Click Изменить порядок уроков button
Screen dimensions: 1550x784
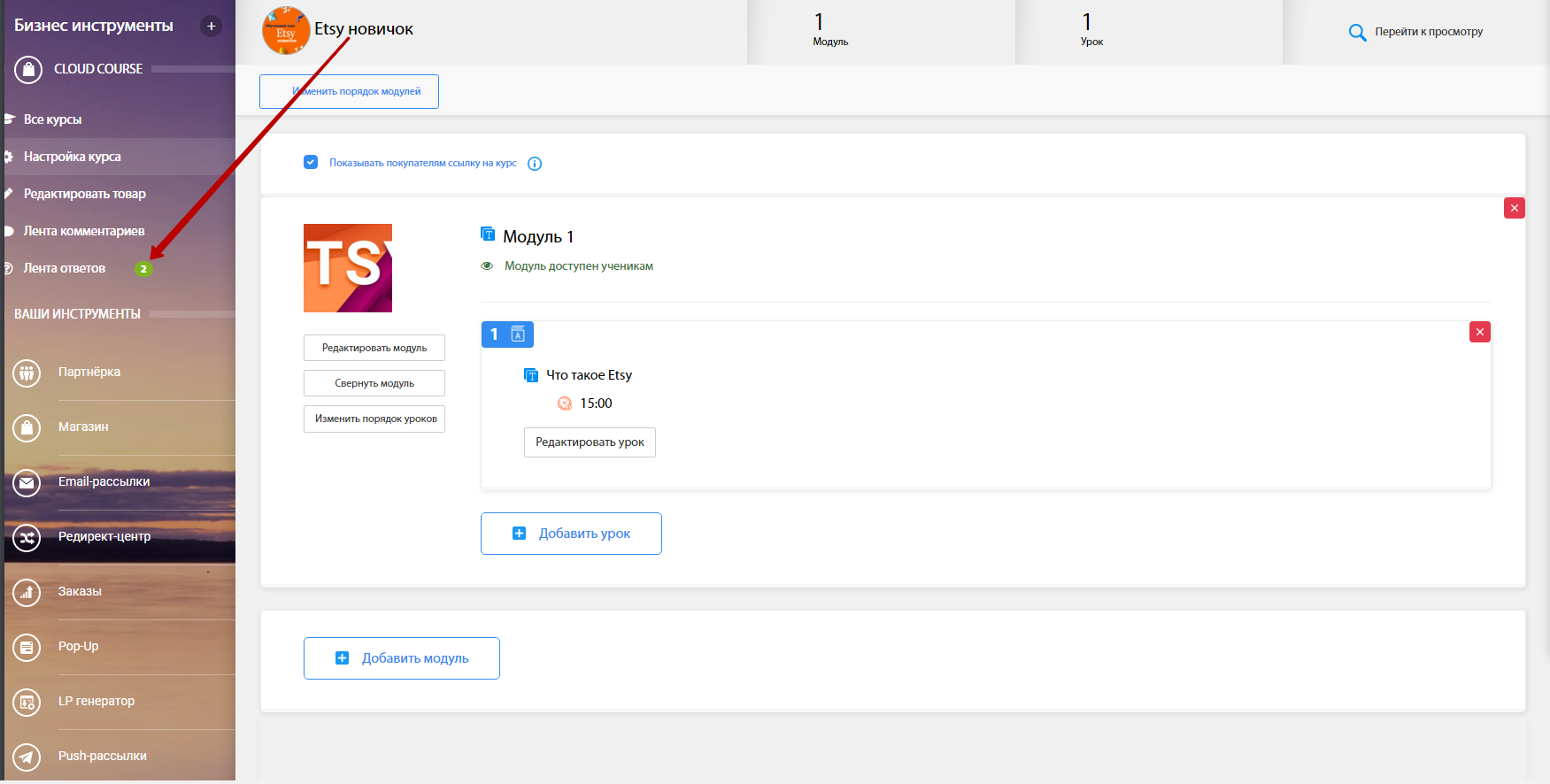coord(374,419)
